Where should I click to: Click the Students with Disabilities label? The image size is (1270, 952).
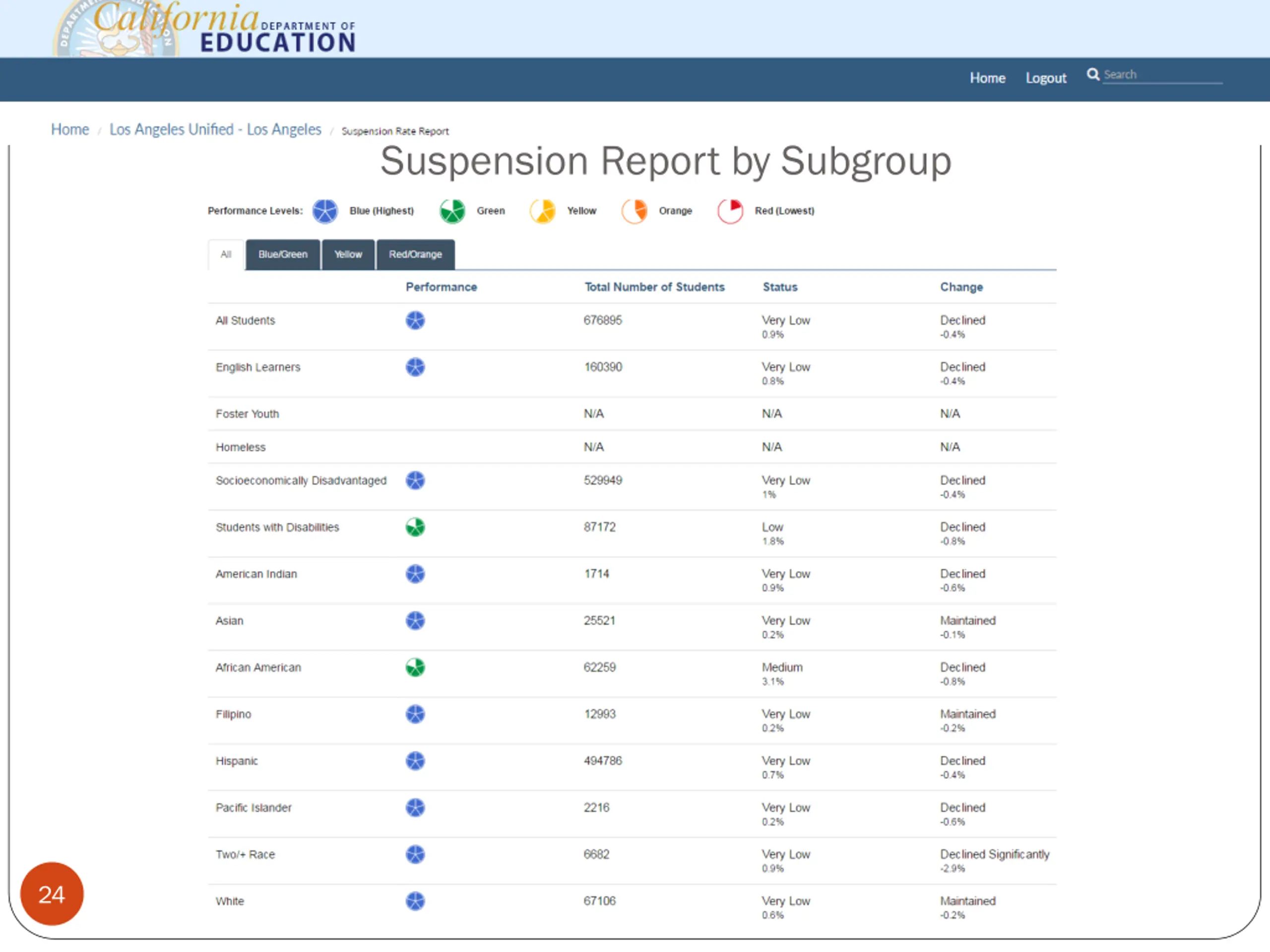[x=277, y=527]
